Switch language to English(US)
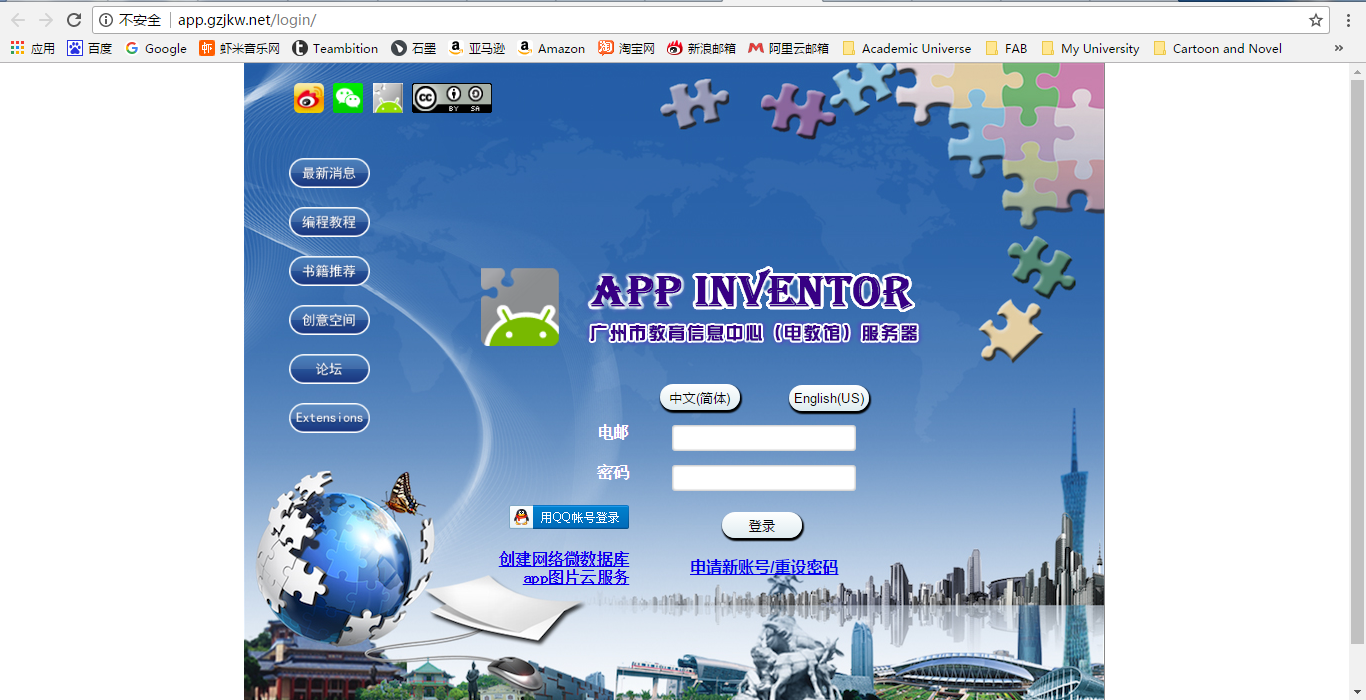The image size is (1366, 700). tap(829, 398)
